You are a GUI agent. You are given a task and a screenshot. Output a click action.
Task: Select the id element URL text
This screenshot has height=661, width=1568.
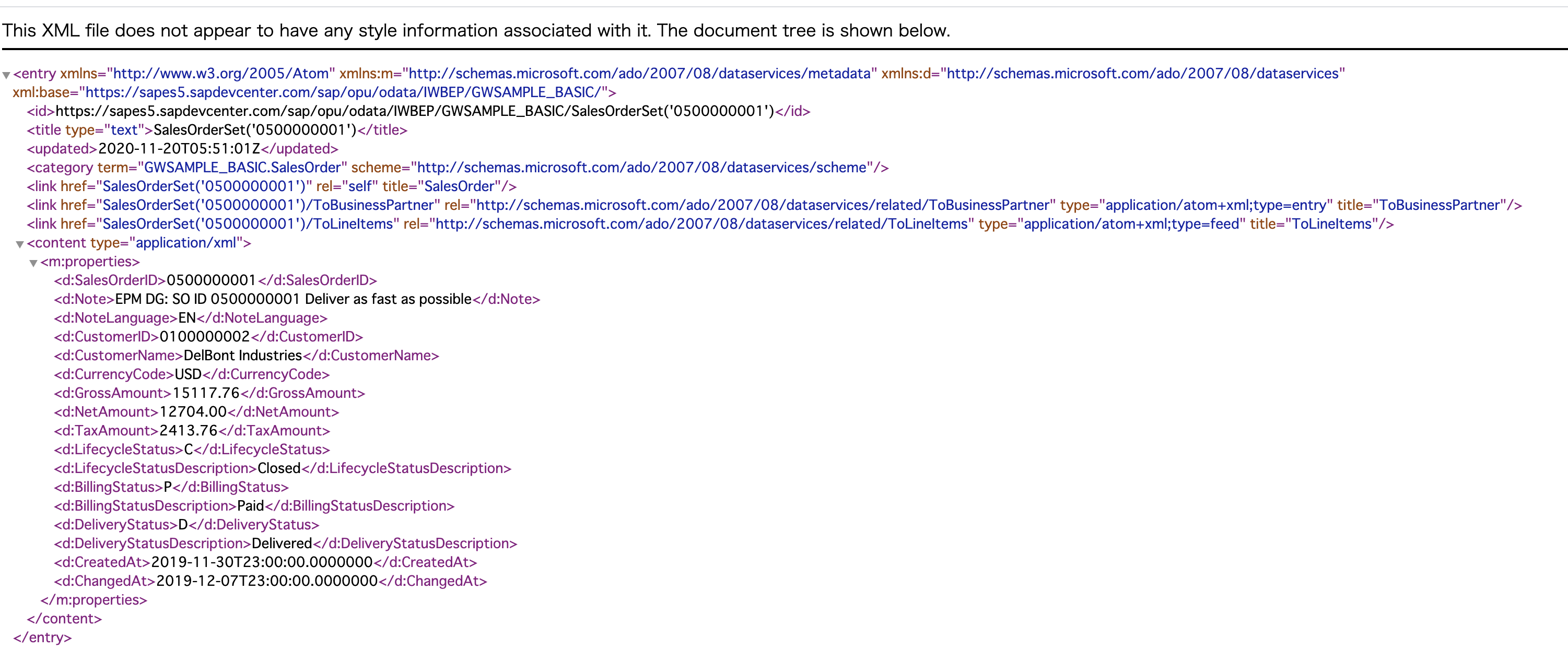(414, 111)
